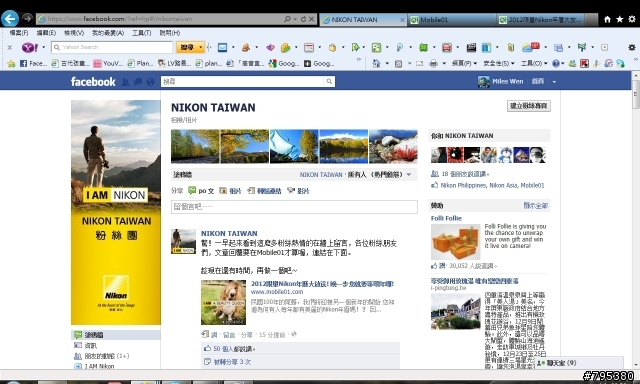Open the 我的最愛(A) favorites menu
Image resolution: width=640 pixels, height=384 pixels.
[108, 33]
